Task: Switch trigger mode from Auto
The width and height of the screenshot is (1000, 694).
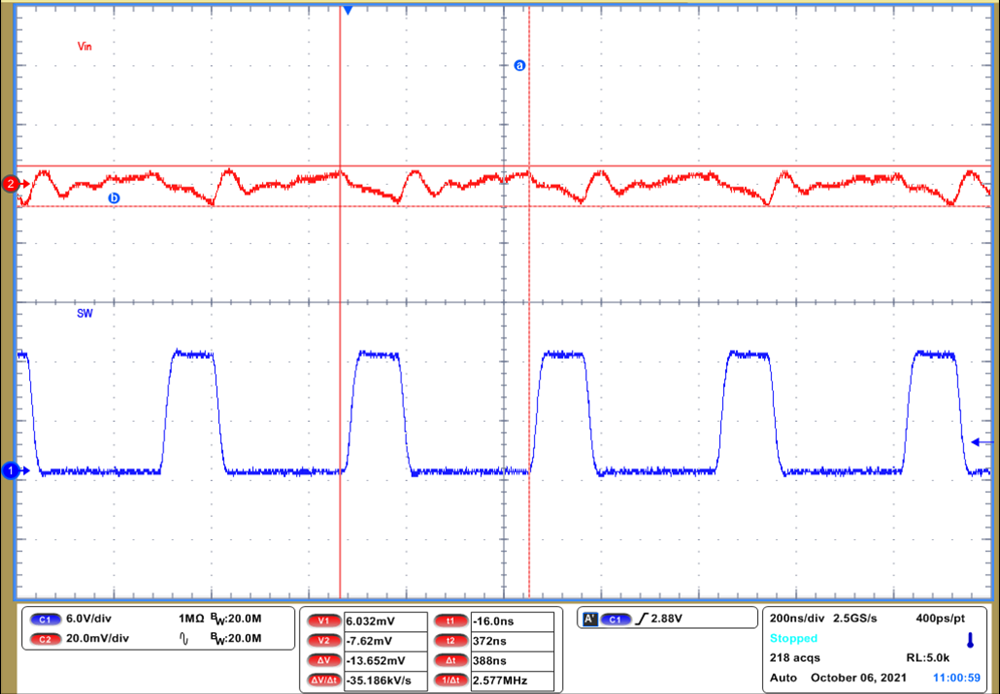Action: click(x=782, y=677)
